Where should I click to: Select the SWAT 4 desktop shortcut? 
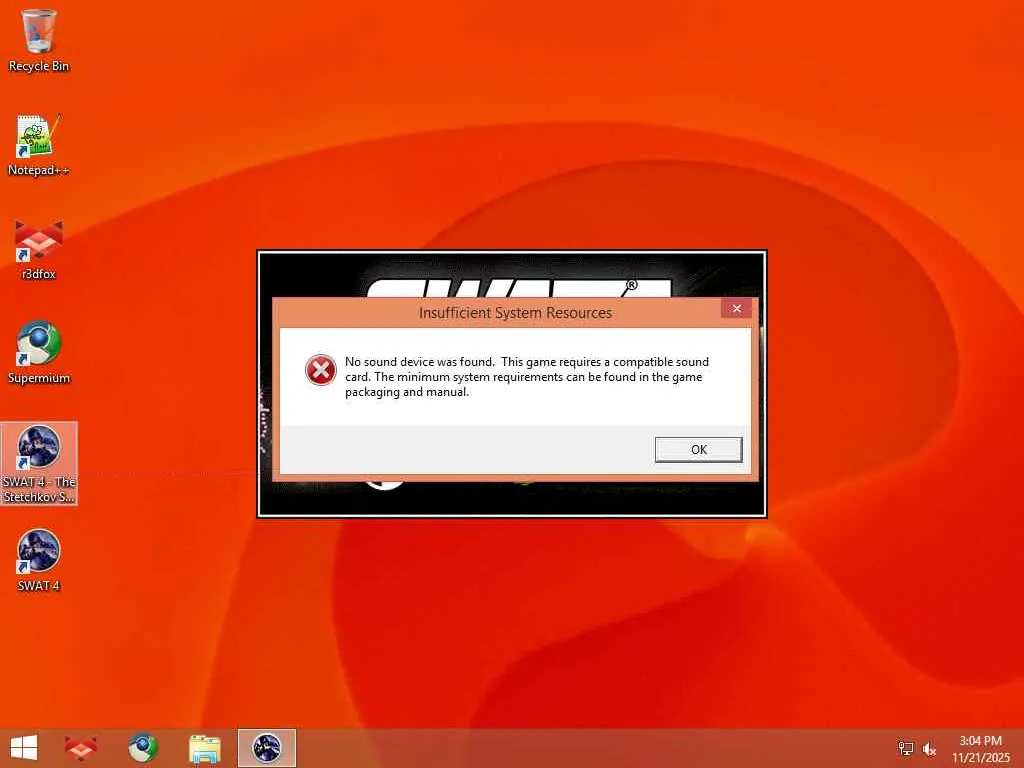(x=39, y=560)
